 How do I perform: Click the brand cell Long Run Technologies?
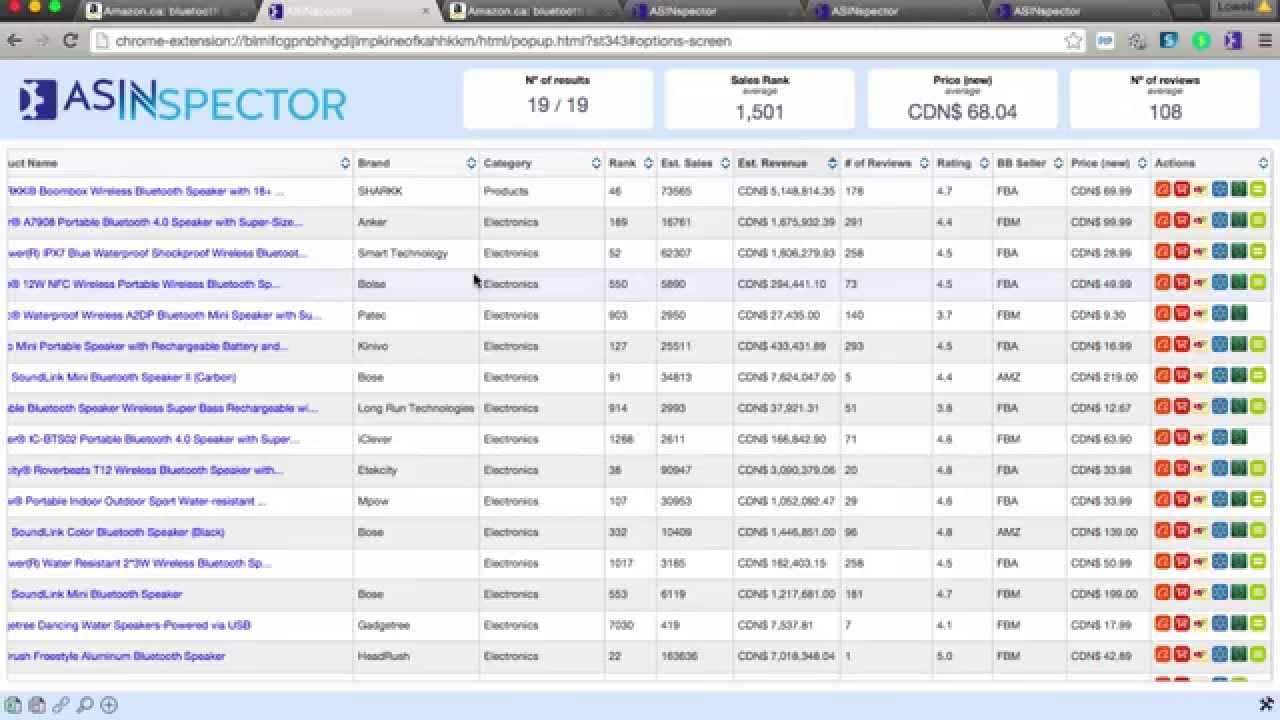click(x=416, y=408)
